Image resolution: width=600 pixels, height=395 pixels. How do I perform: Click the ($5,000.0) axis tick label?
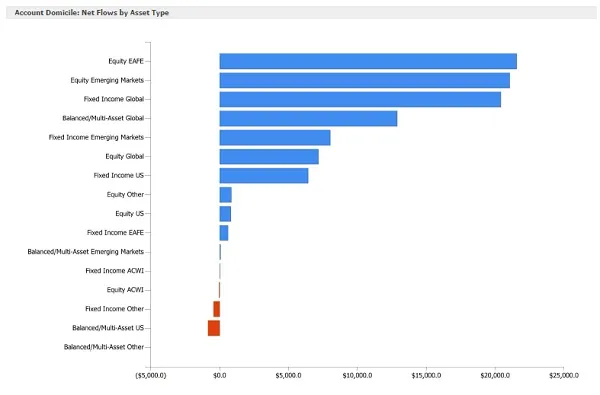[151, 375]
